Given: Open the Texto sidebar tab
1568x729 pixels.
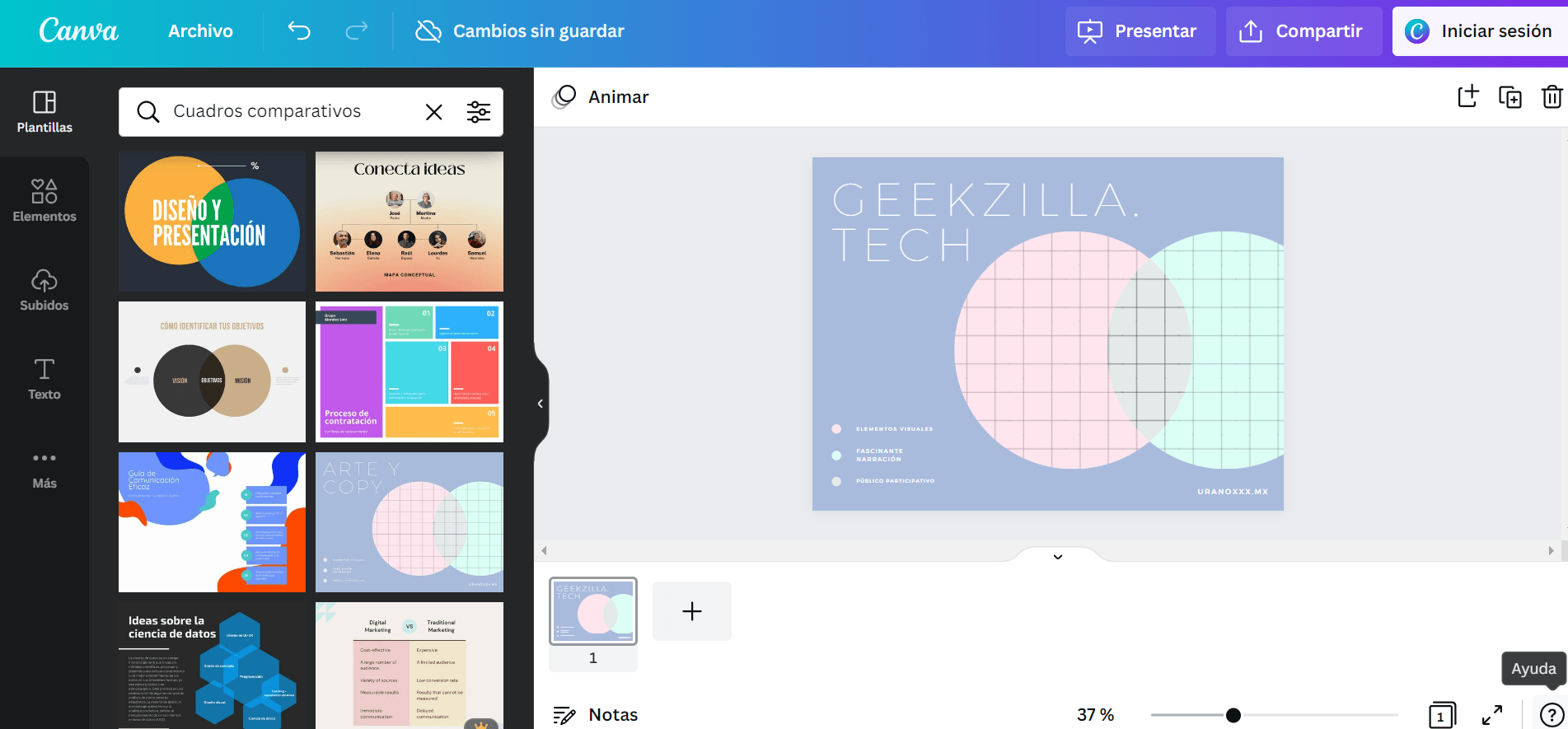Looking at the screenshot, I should (44, 379).
